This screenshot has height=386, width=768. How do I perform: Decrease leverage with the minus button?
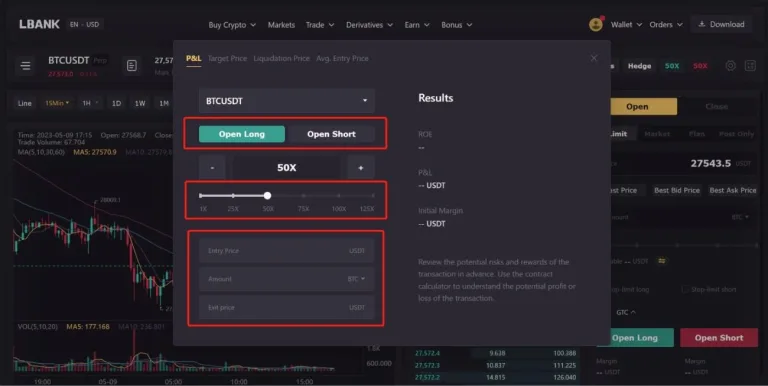tap(212, 168)
